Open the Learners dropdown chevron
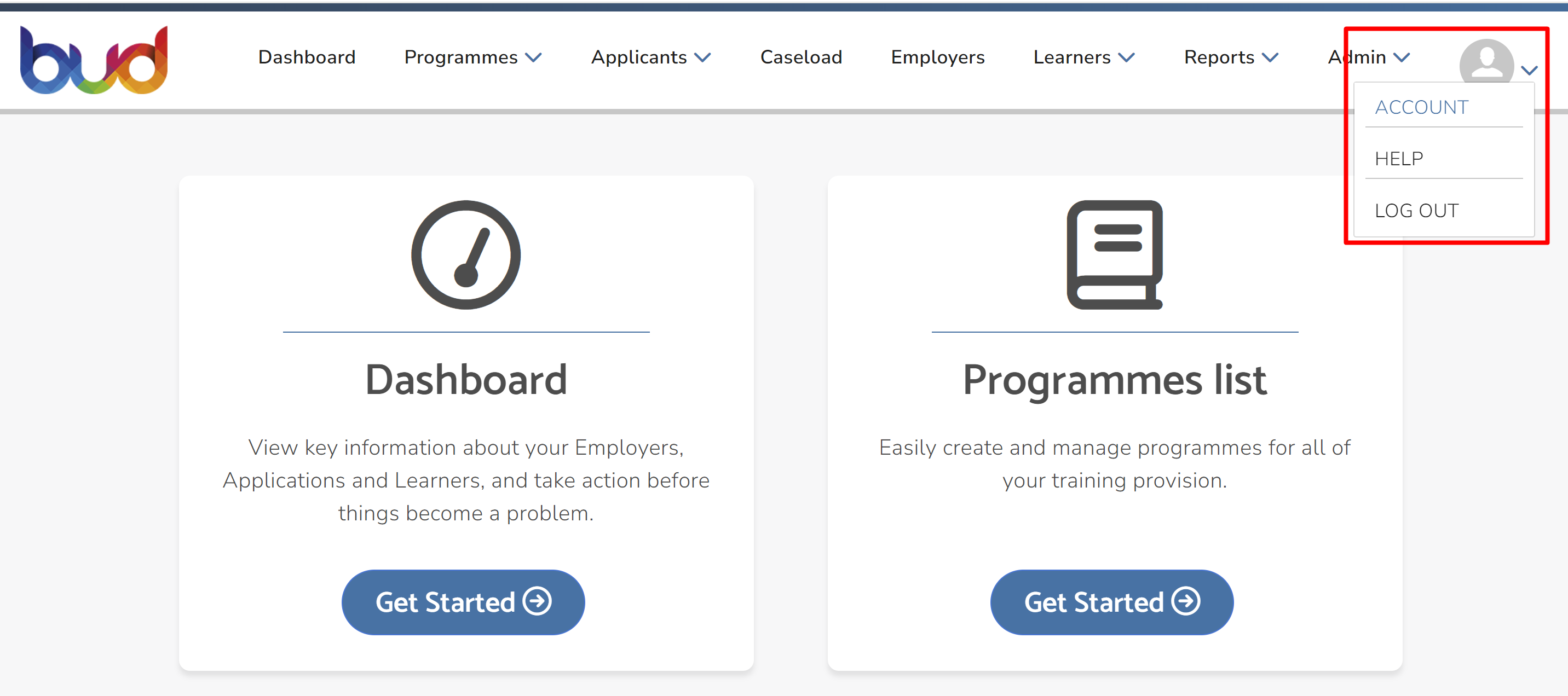1568x696 pixels. (1127, 57)
